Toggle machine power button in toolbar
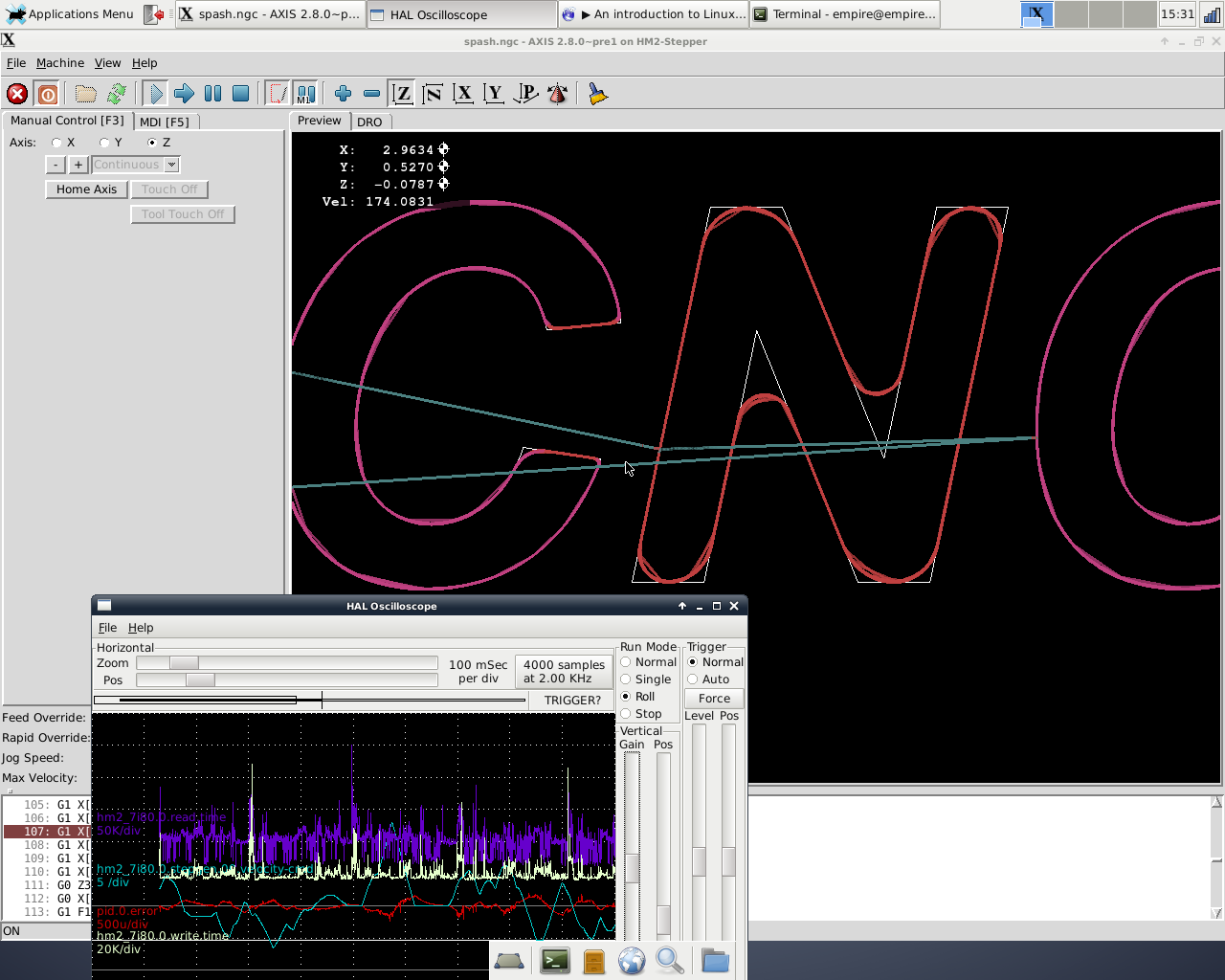The height and width of the screenshot is (980, 1225). [x=47, y=94]
